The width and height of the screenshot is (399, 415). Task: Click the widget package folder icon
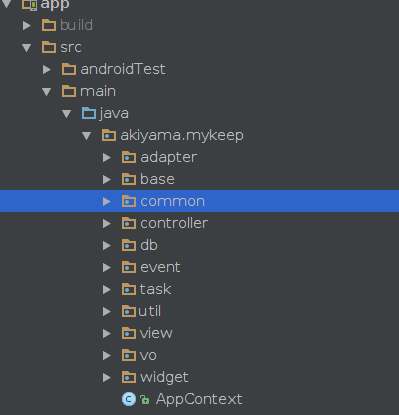click(x=129, y=377)
